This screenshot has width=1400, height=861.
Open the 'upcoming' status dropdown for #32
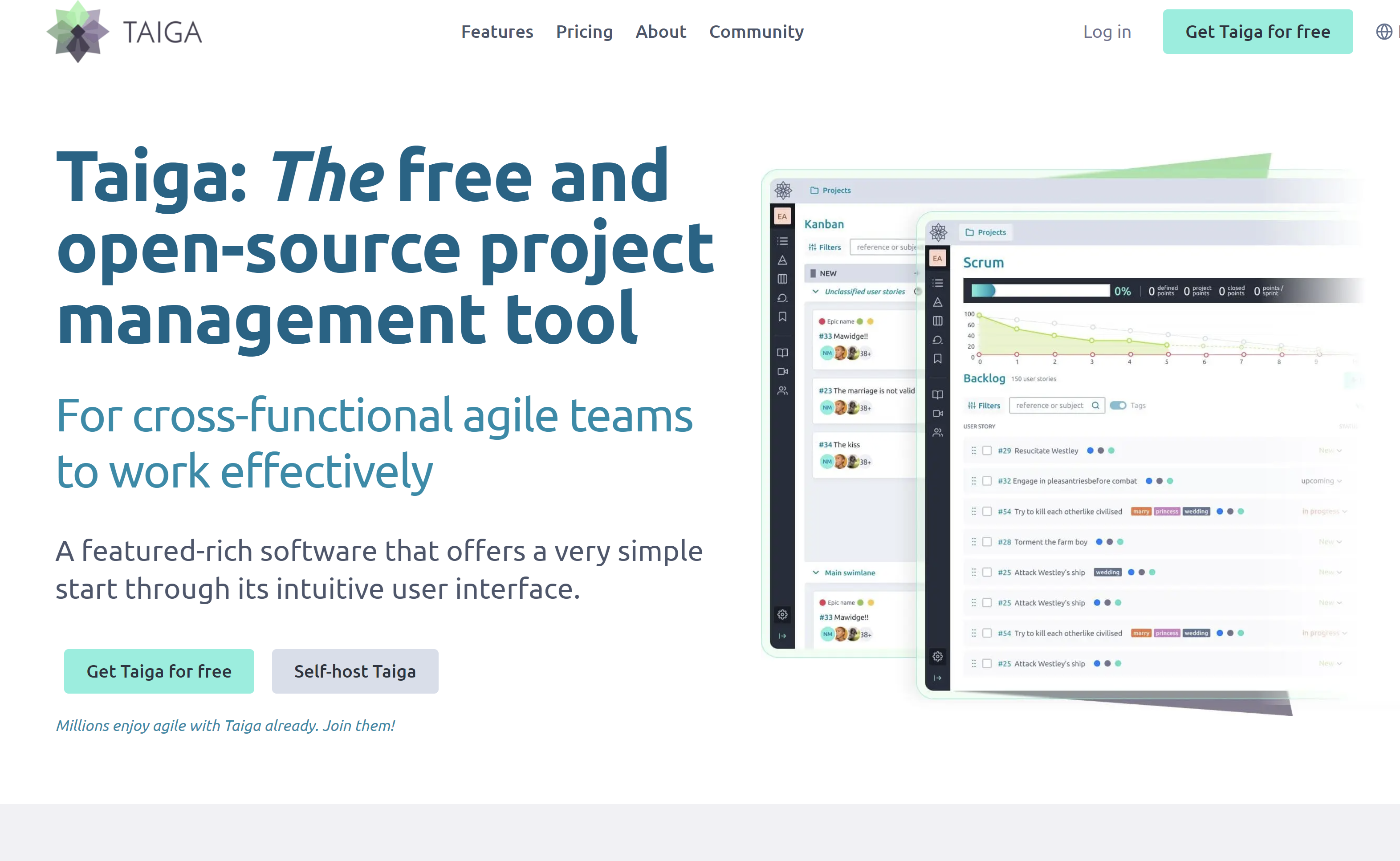point(1321,481)
